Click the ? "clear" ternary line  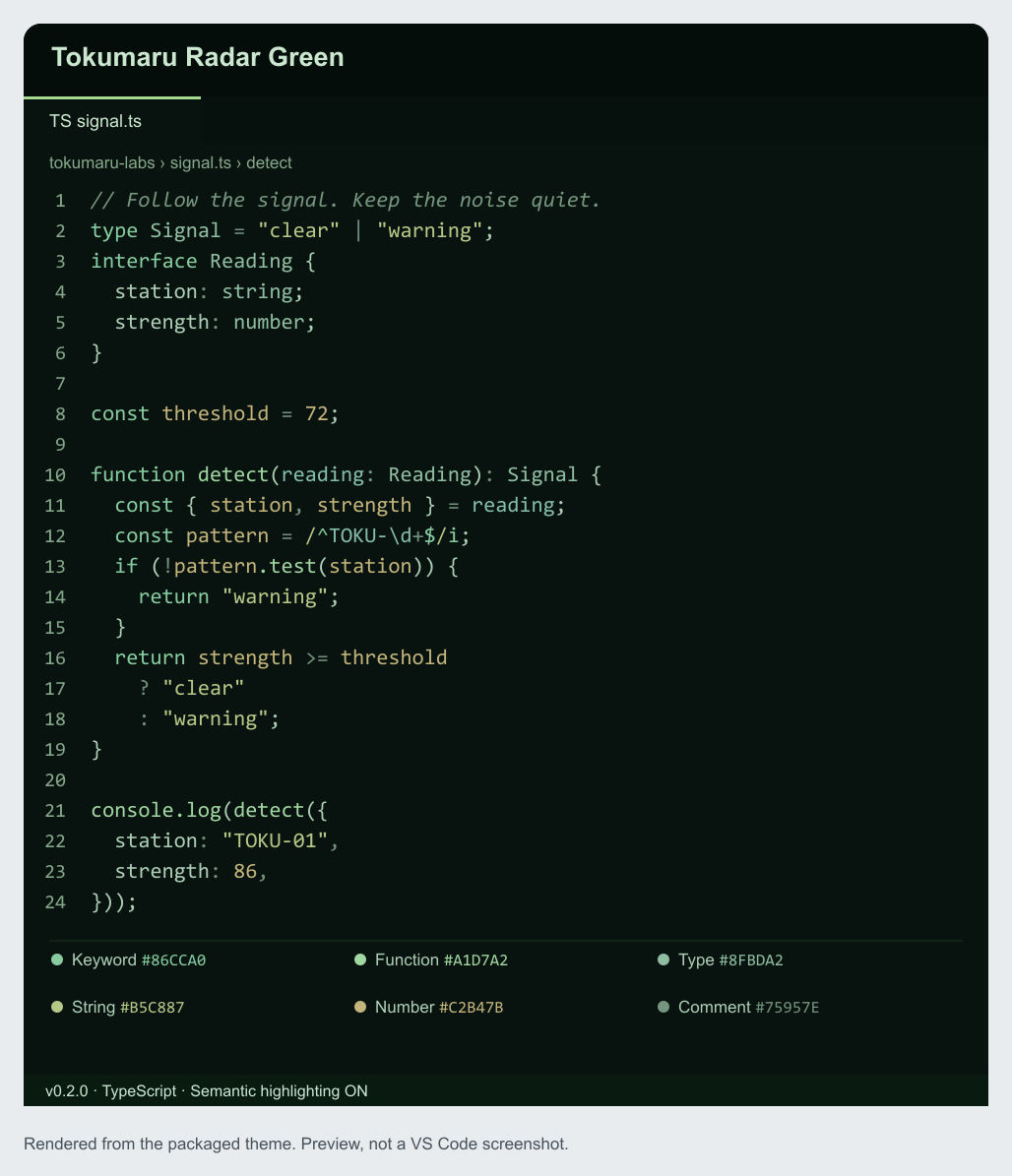tap(191, 689)
